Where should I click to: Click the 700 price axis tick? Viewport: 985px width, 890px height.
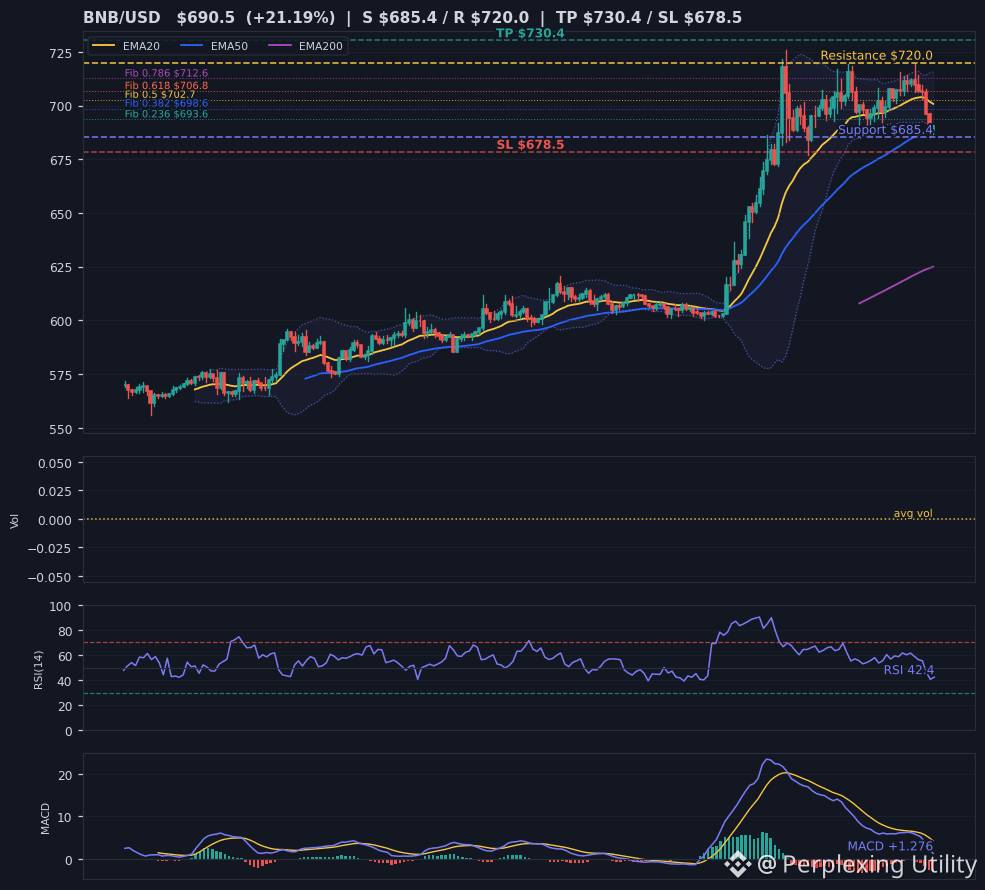pyautogui.click(x=61, y=107)
